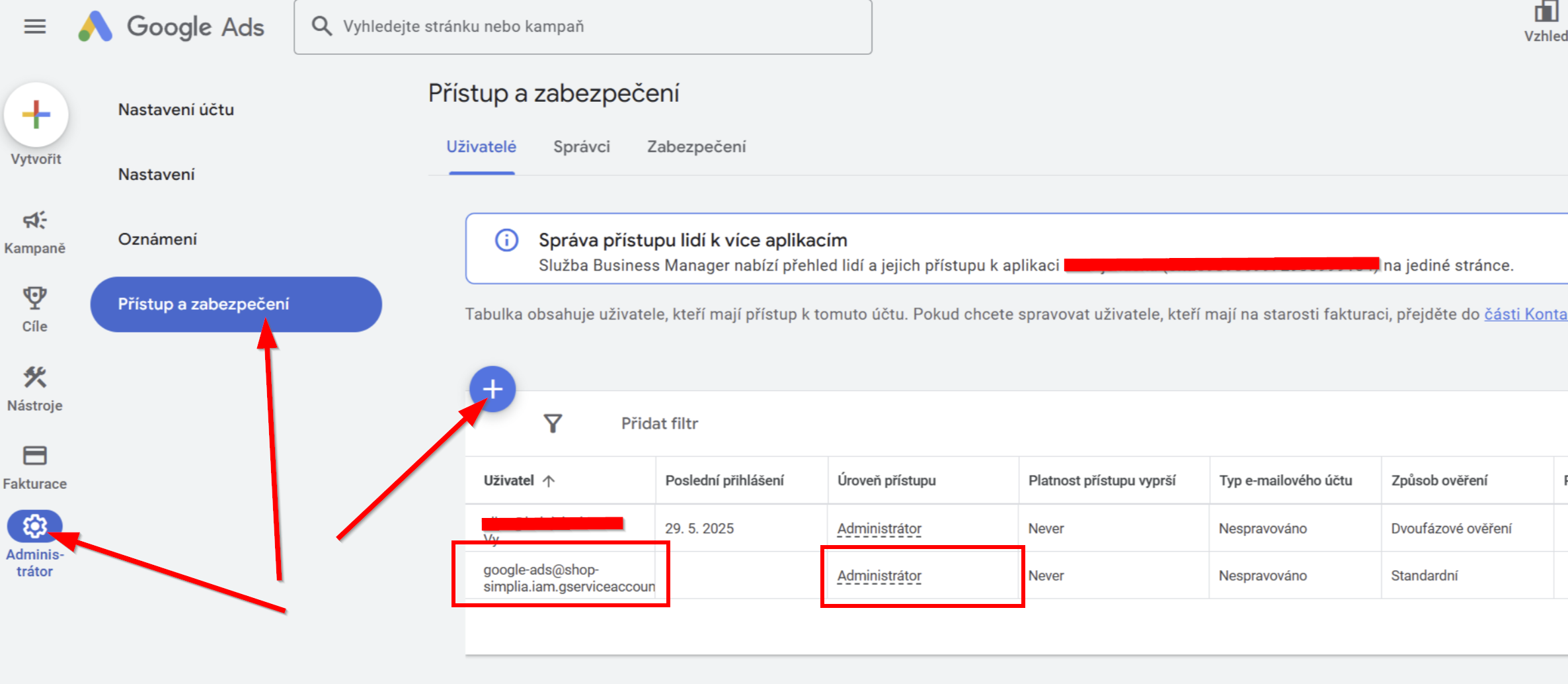Click the filter funnel icon
Screen dimensions: 1568x684
click(553, 423)
